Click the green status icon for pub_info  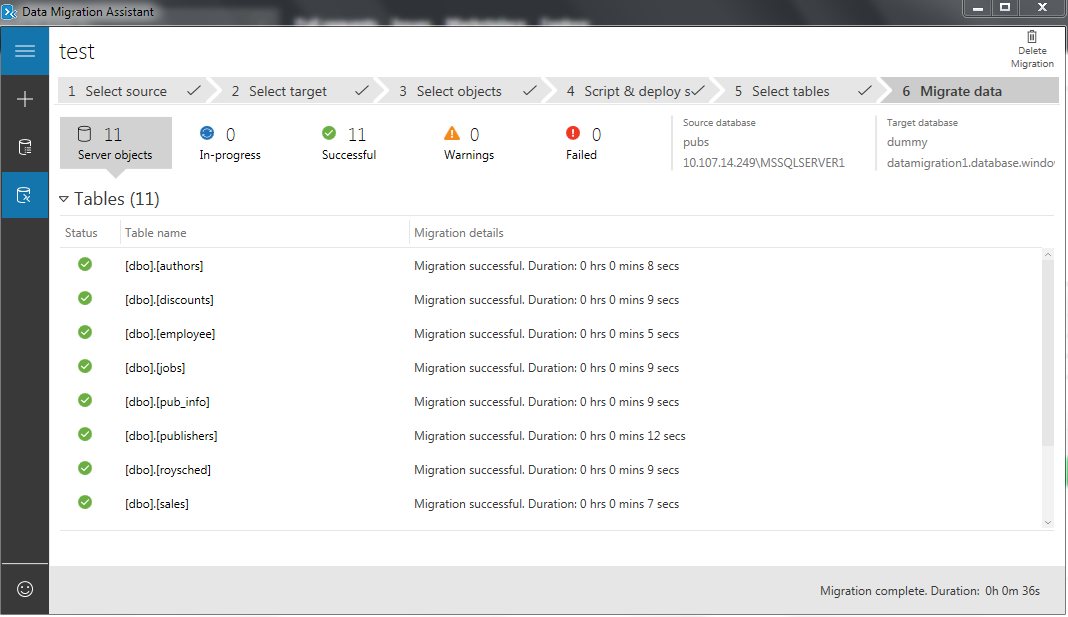[85, 400]
